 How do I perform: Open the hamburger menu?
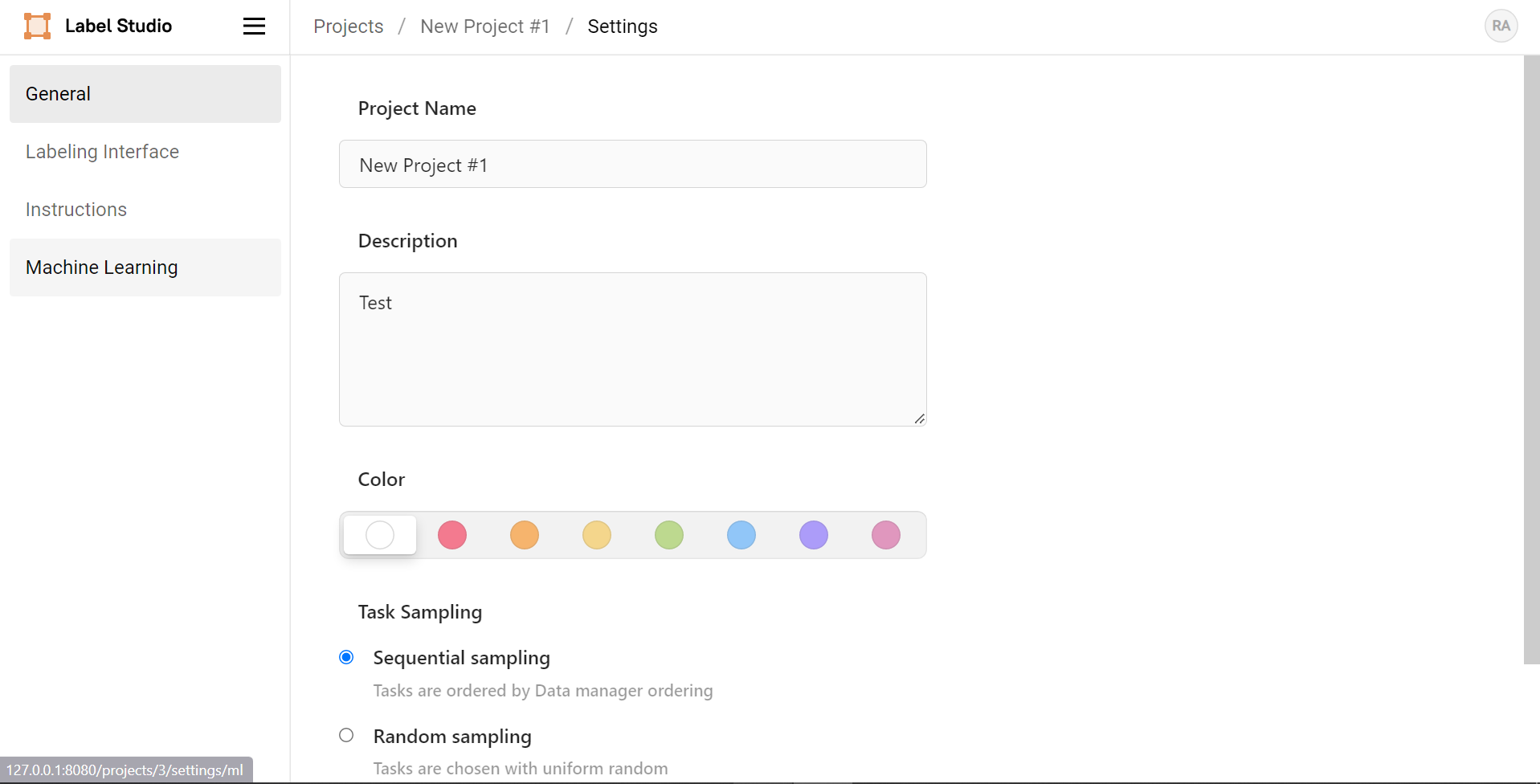point(254,27)
